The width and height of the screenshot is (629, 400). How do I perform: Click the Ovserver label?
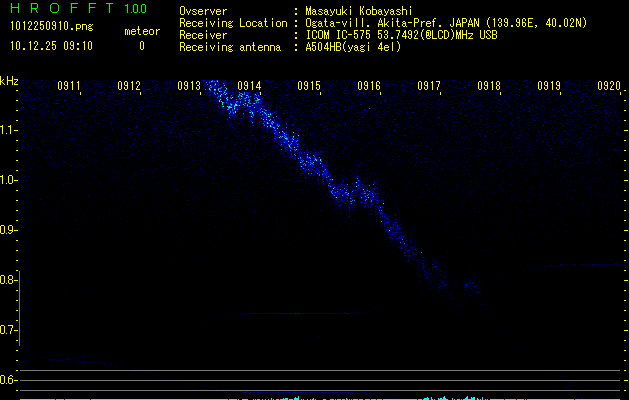203,11
